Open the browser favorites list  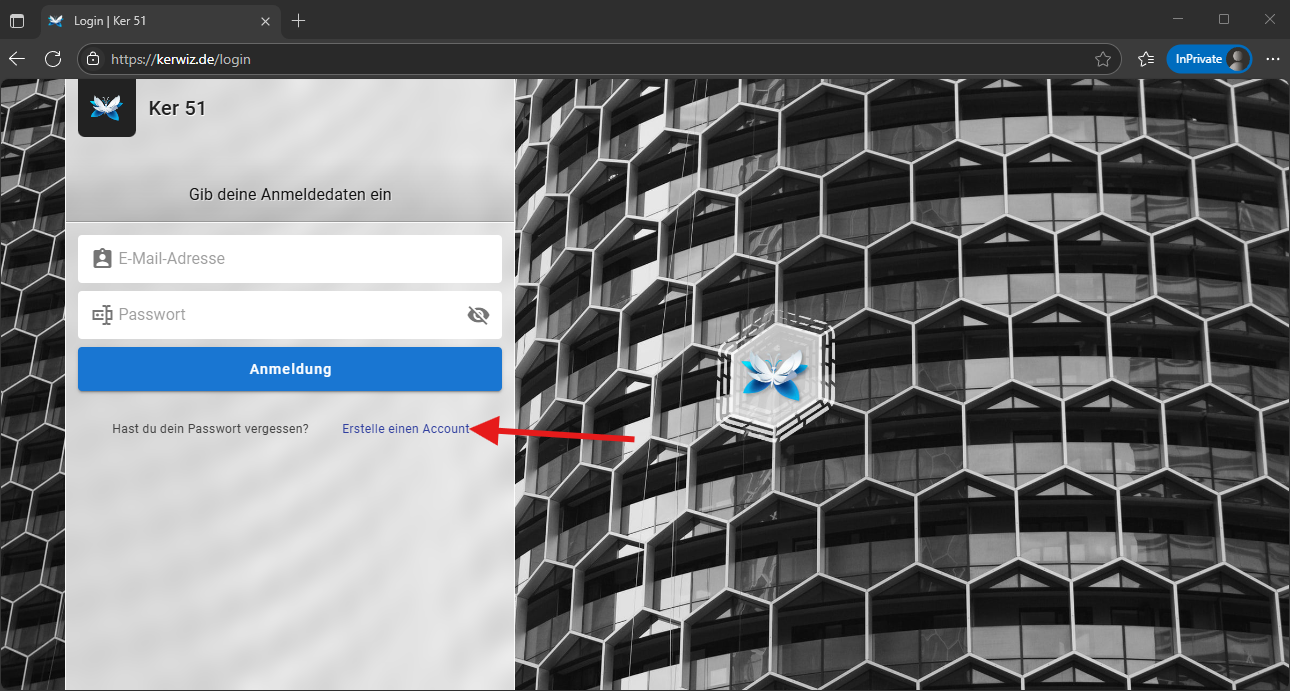coord(1146,59)
